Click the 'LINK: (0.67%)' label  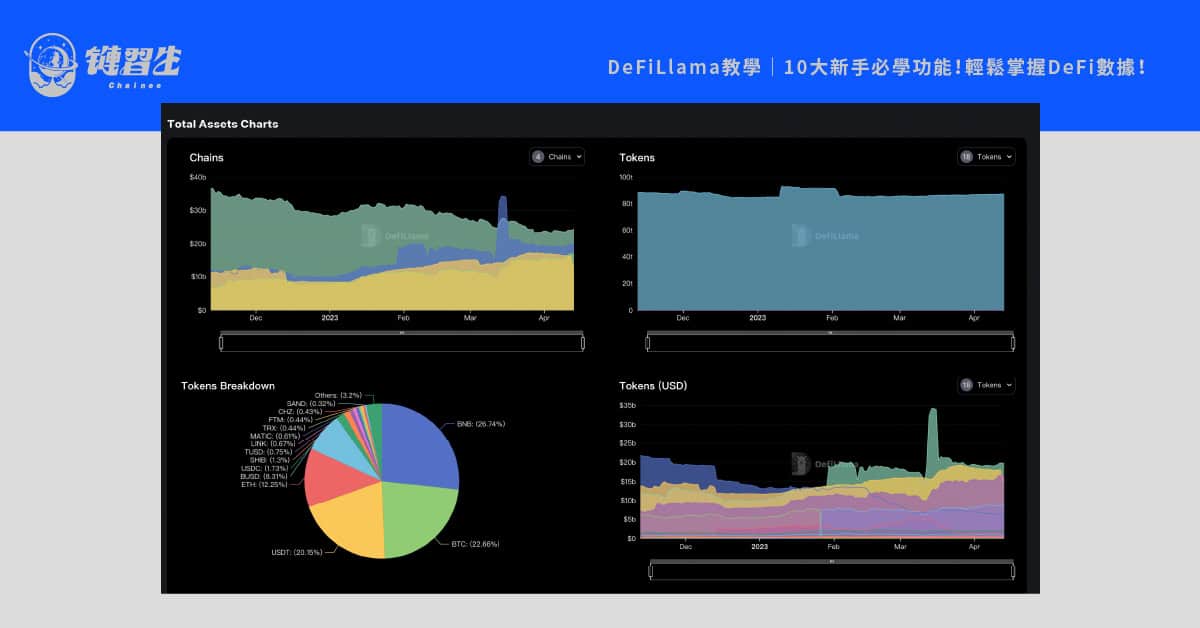[272, 444]
